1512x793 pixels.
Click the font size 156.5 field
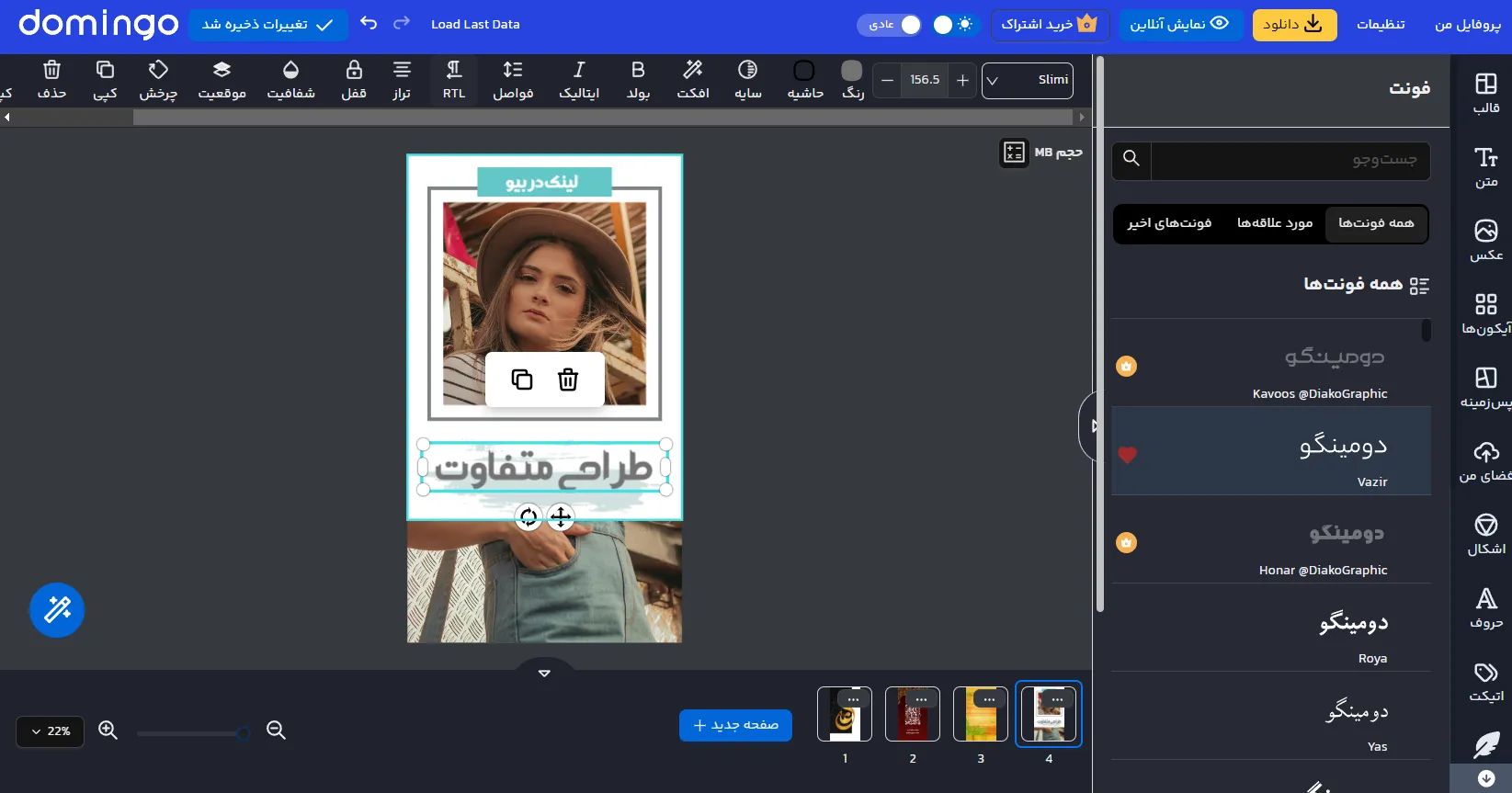(925, 80)
